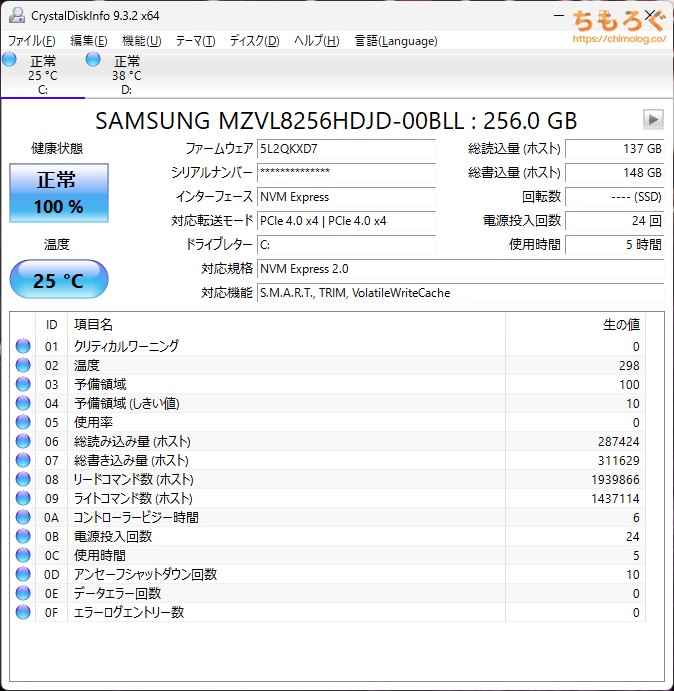The width and height of the screenshot is (674, 691).
Task: Click raw value 1437114
Action: pyautogui.click(x=615, y=498)
